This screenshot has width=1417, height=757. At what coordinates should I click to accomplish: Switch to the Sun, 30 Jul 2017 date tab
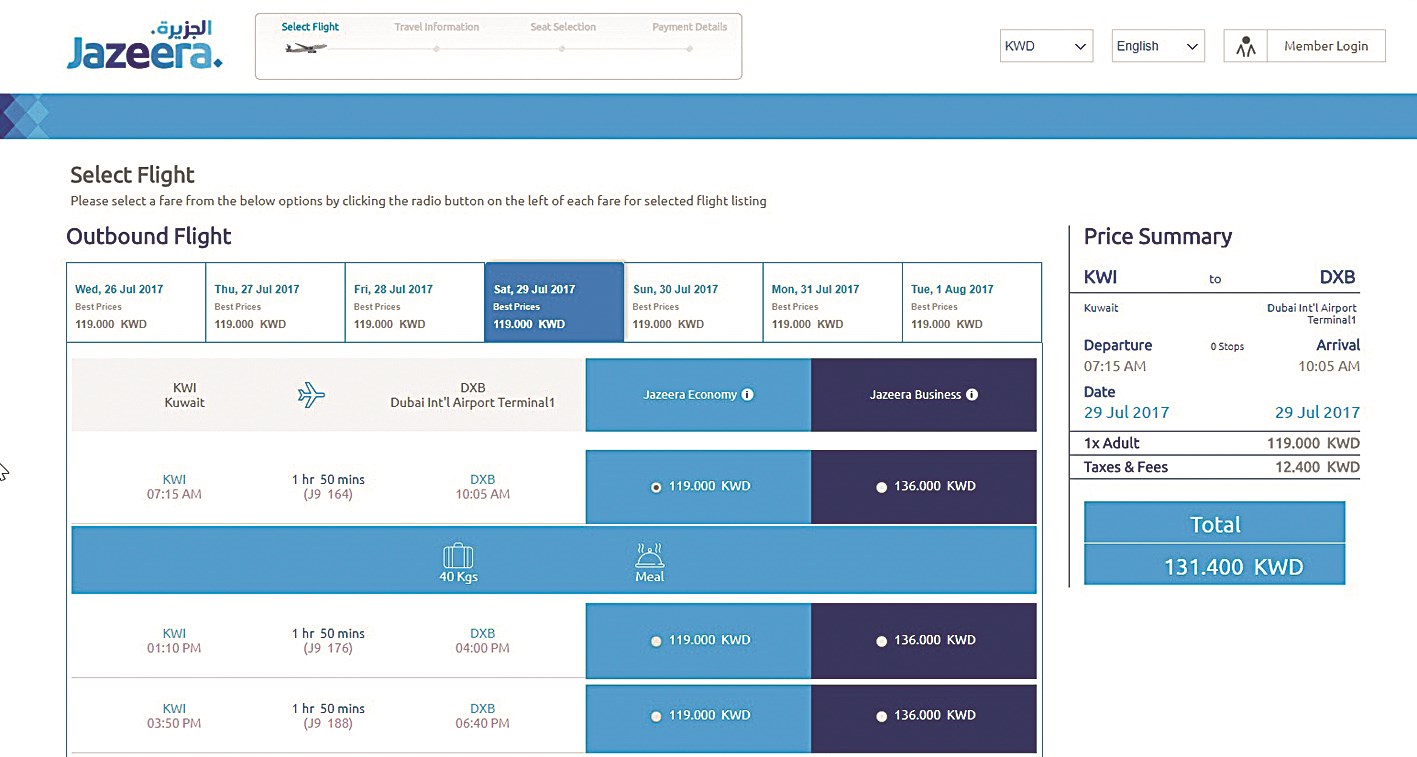point(693,303)
